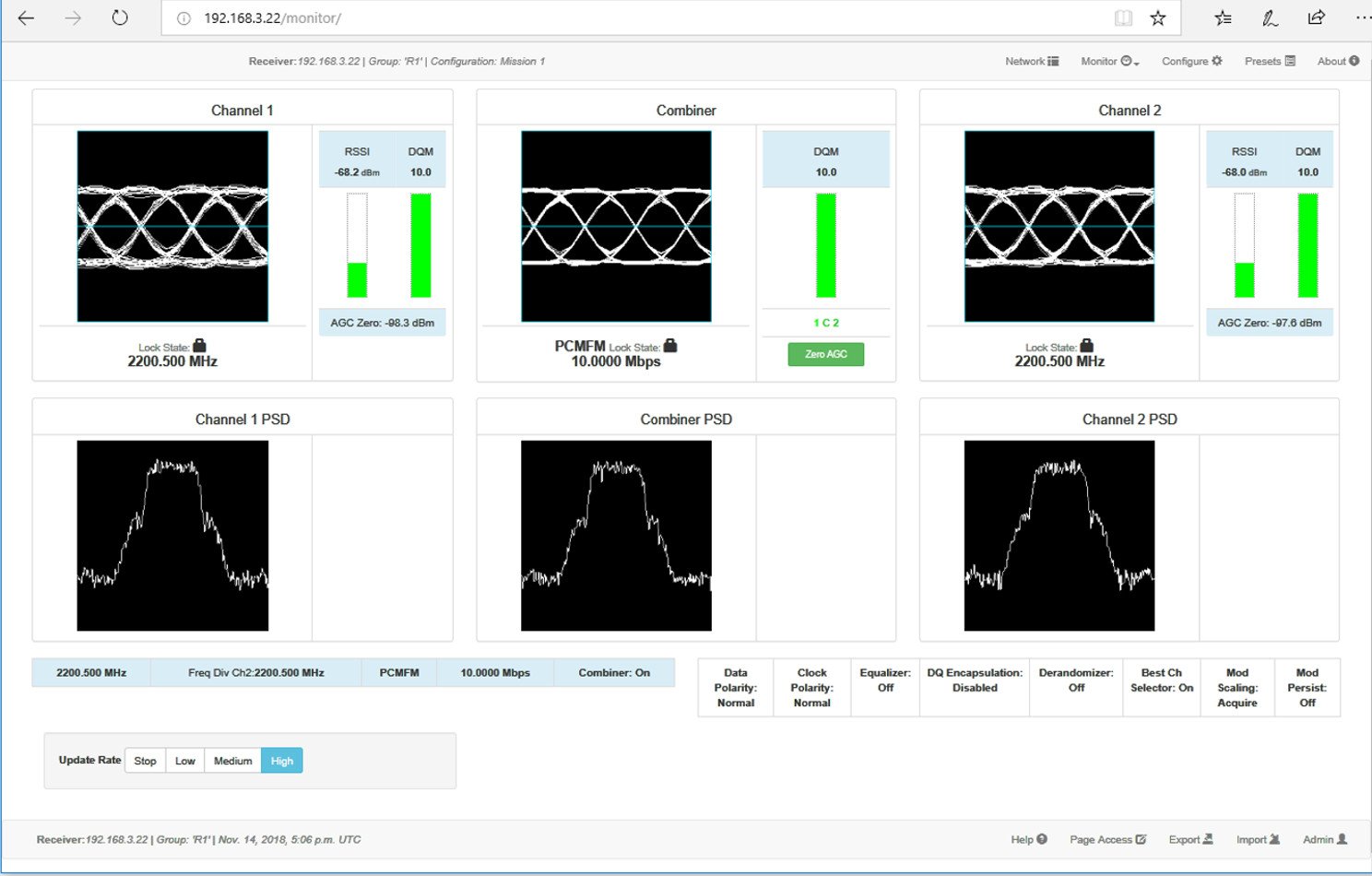Click Channel 1 PSD spectrum plot

click(172, 536)
